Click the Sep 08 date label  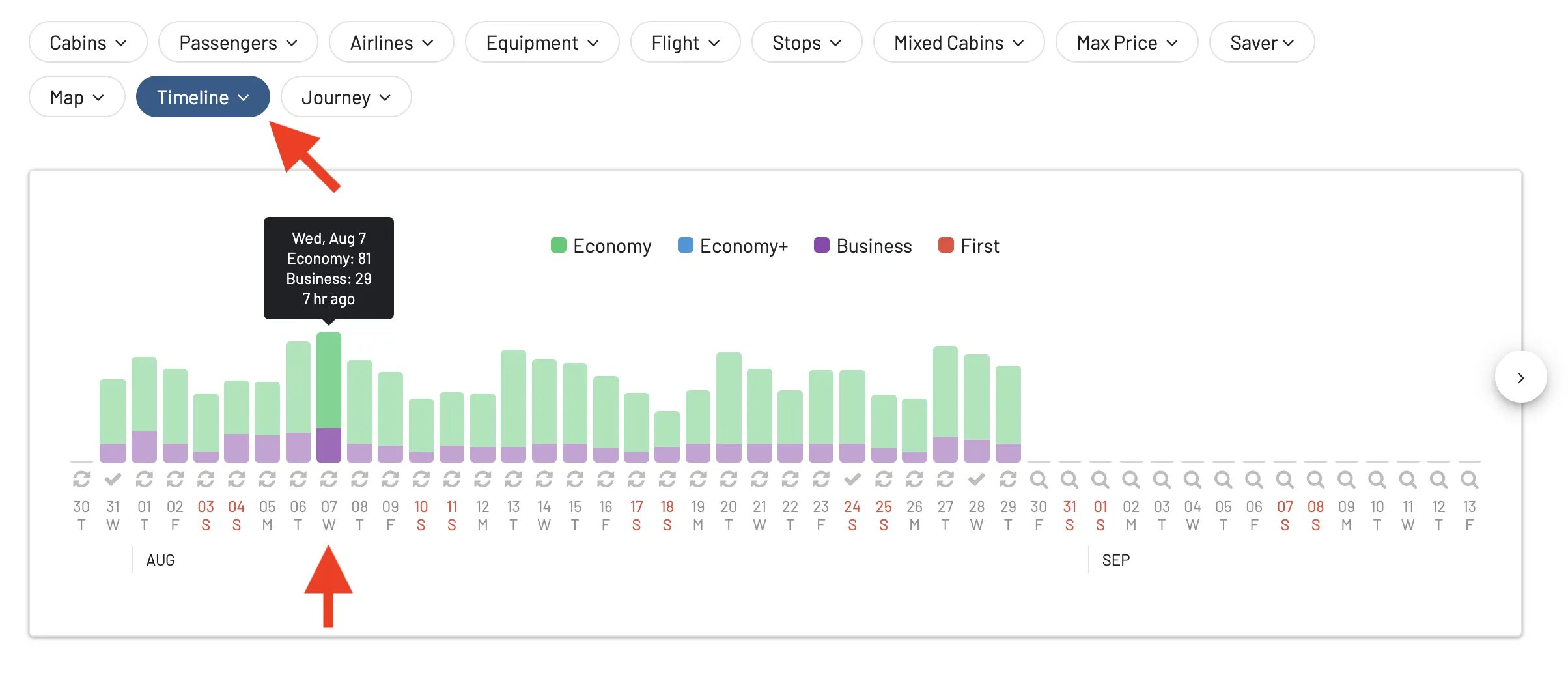click(1315, 515)
